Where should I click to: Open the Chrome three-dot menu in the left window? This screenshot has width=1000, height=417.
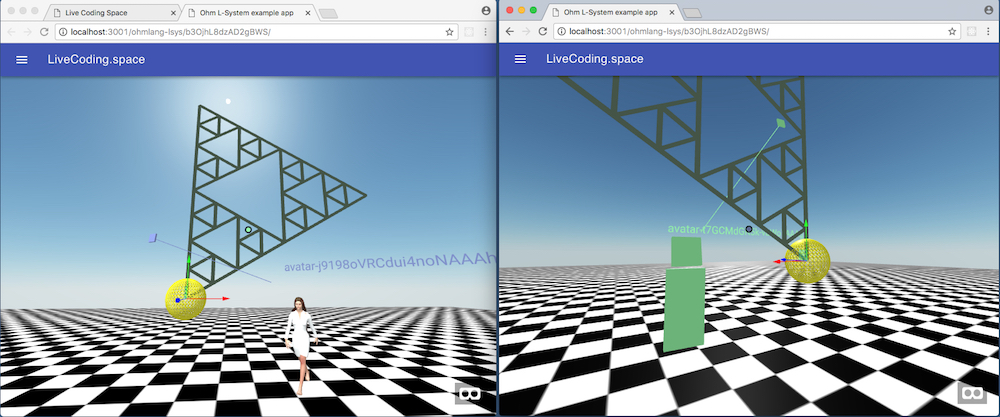(486, 32)
